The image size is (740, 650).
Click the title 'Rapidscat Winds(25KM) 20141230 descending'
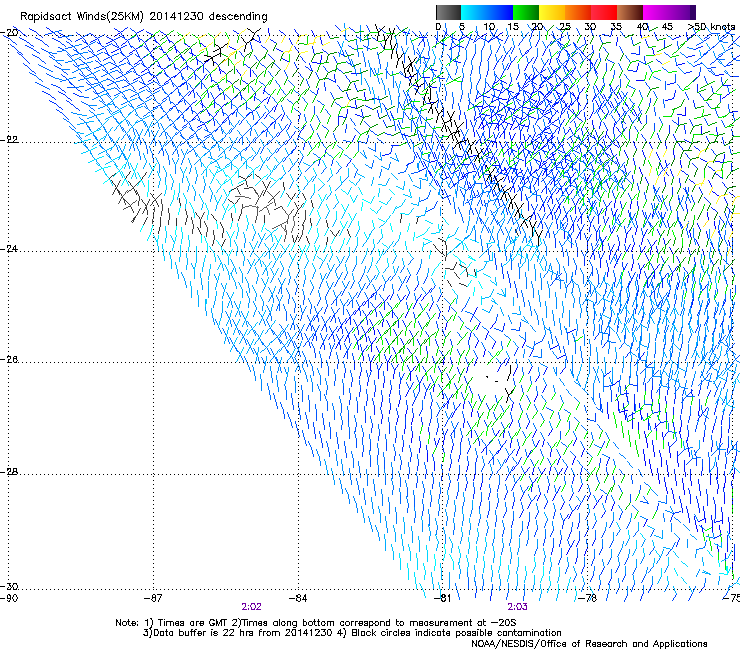pyautogui.click(x=143, y=17)
